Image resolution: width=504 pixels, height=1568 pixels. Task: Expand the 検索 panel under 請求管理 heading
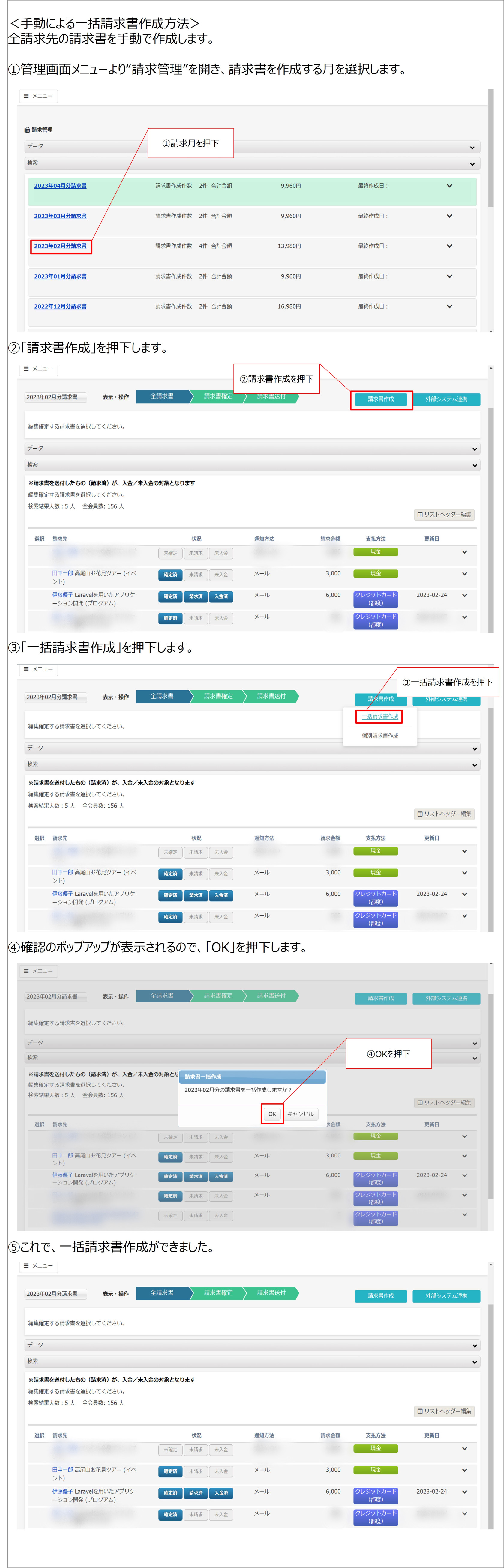(252, 163)
